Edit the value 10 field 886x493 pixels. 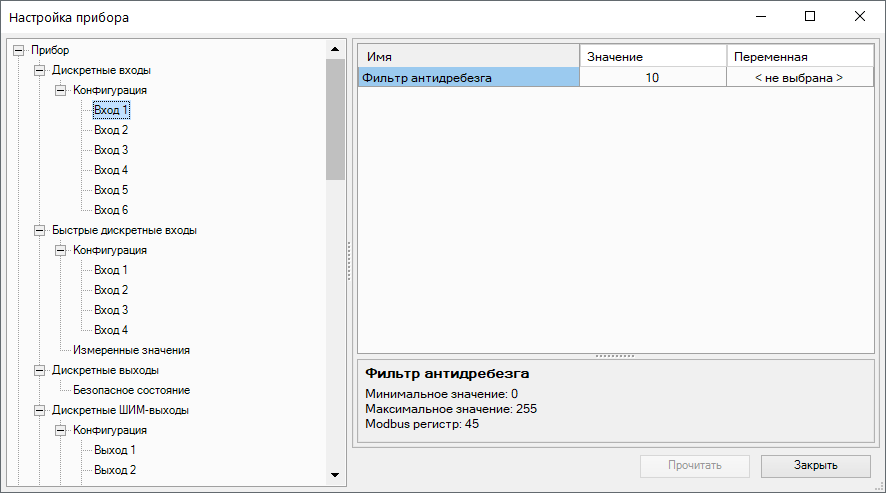[x=652, y=77]
